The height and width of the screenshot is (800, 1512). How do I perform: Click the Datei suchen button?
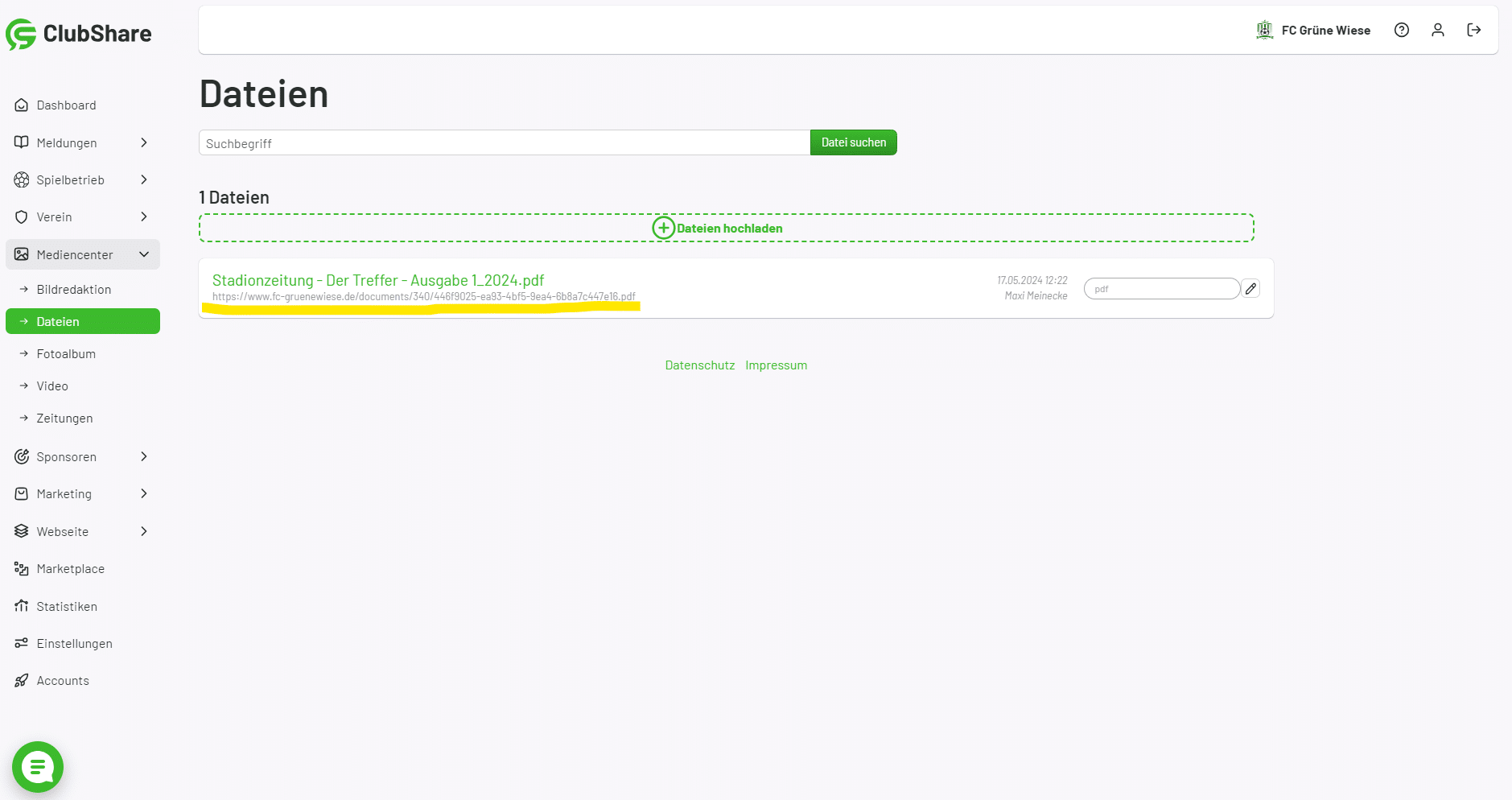(x=853, y=142)
